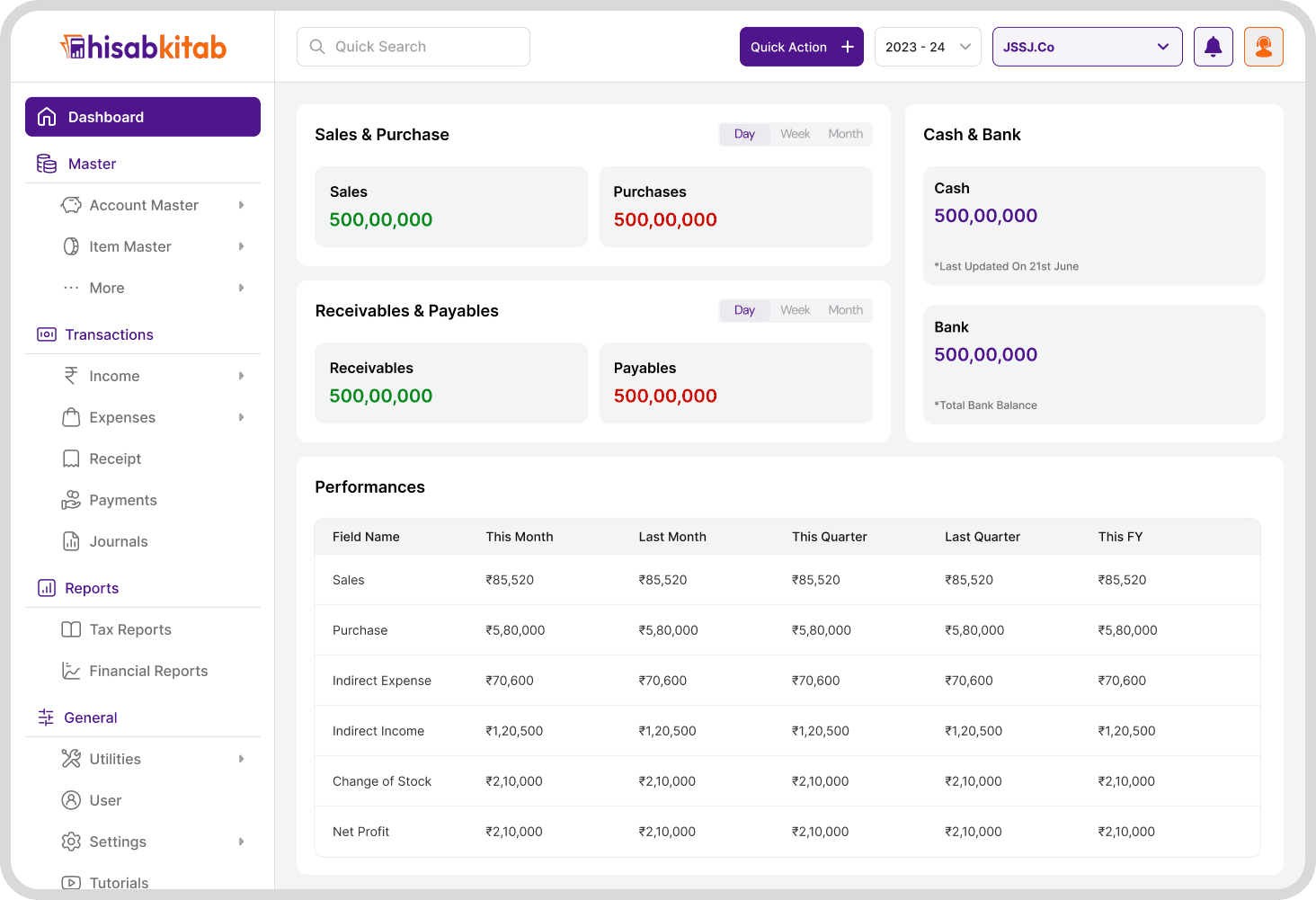
Task: Select Day in Sales & Purchase toggle
Action: pyautogui.click(x=744, y=134)
